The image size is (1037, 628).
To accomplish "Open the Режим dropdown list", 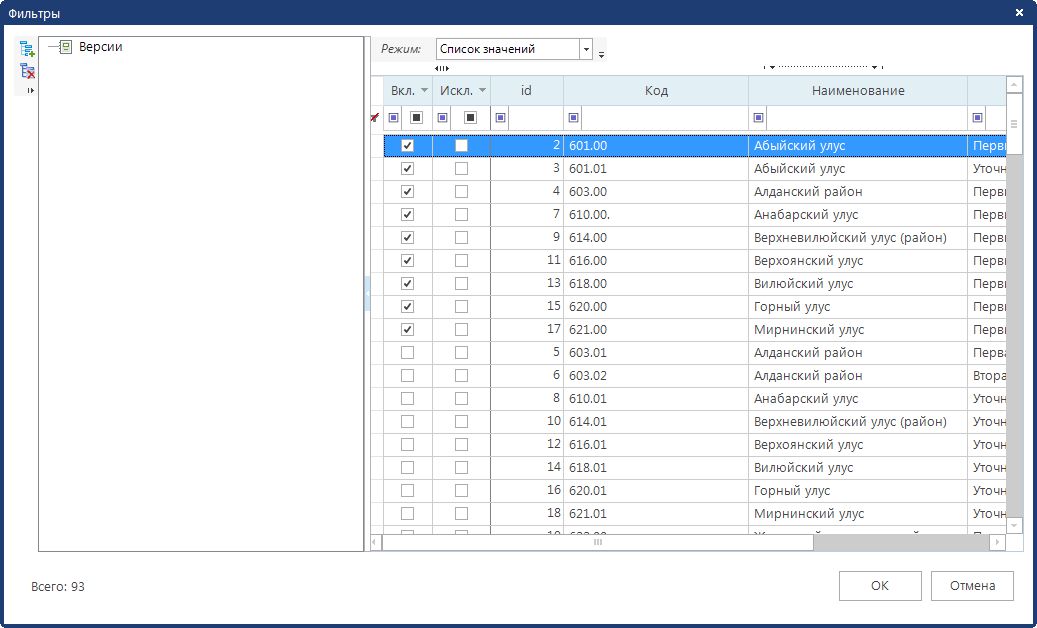I will (x=586, y=49).
